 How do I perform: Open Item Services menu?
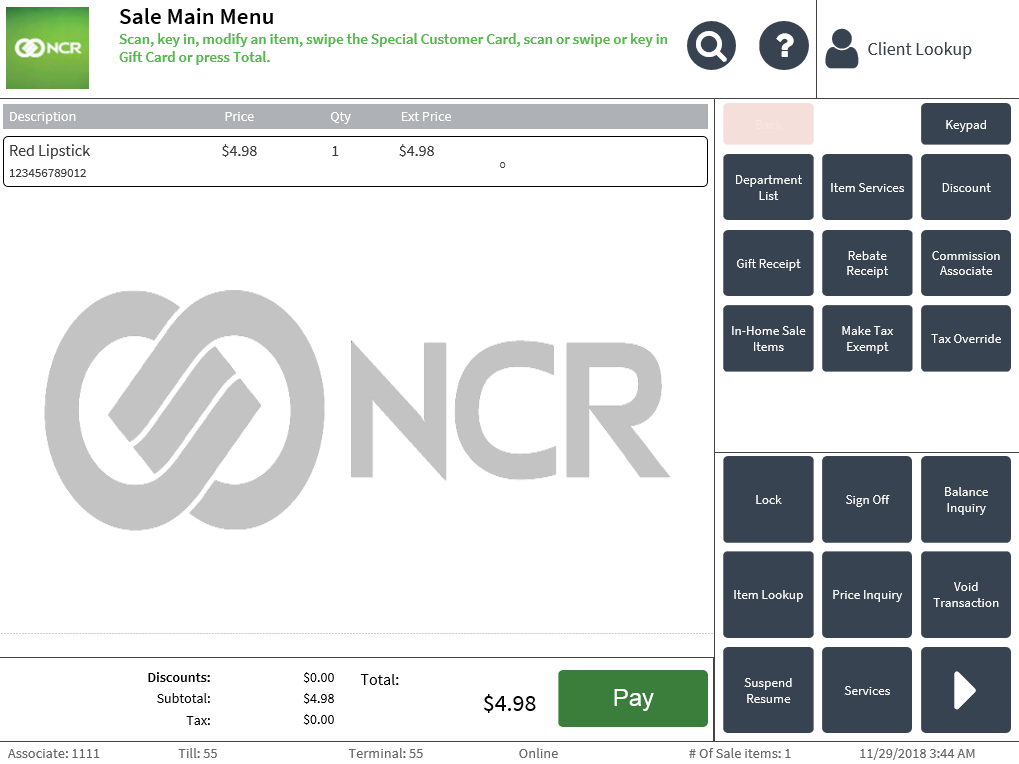866,187
